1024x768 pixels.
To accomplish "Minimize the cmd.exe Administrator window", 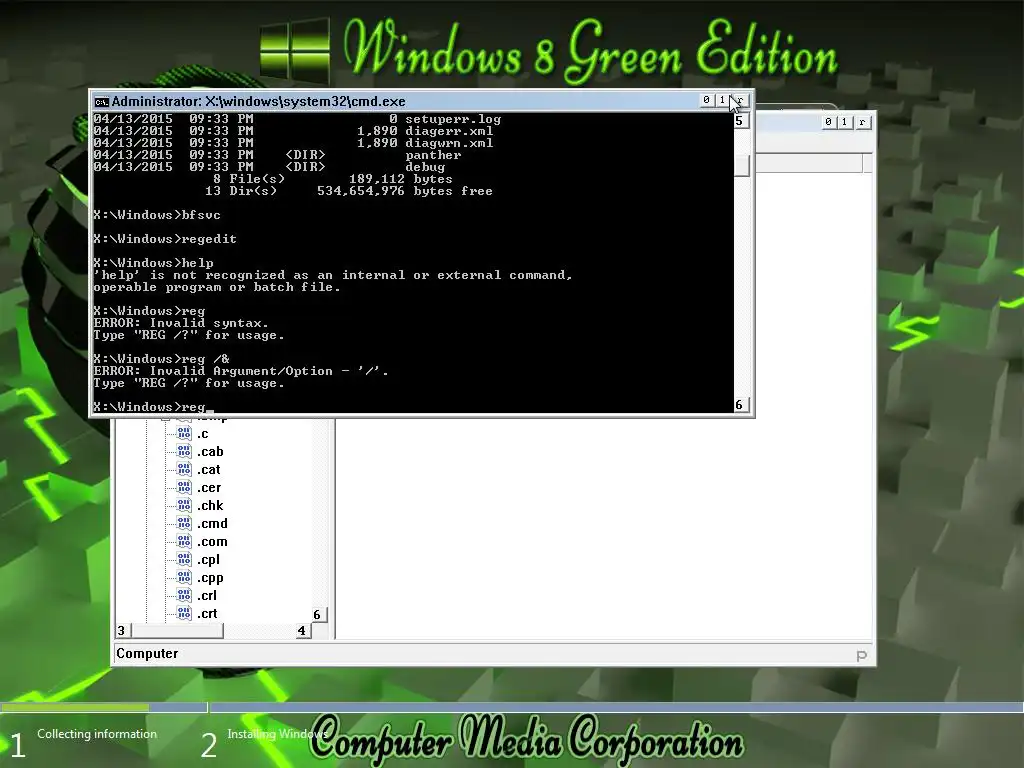I will 706,100.
